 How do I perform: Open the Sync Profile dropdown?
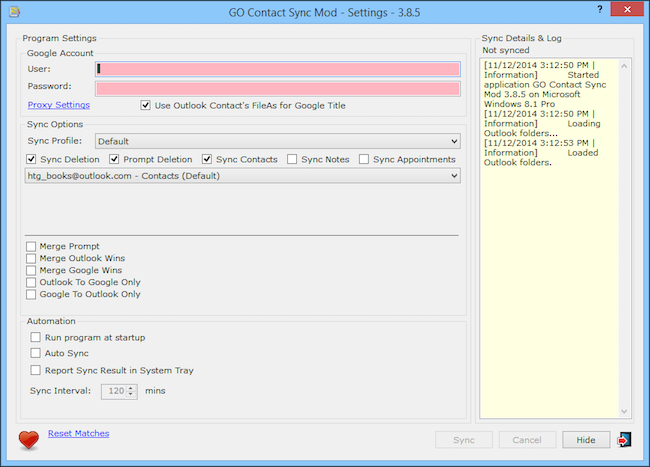tap(277, 141)
